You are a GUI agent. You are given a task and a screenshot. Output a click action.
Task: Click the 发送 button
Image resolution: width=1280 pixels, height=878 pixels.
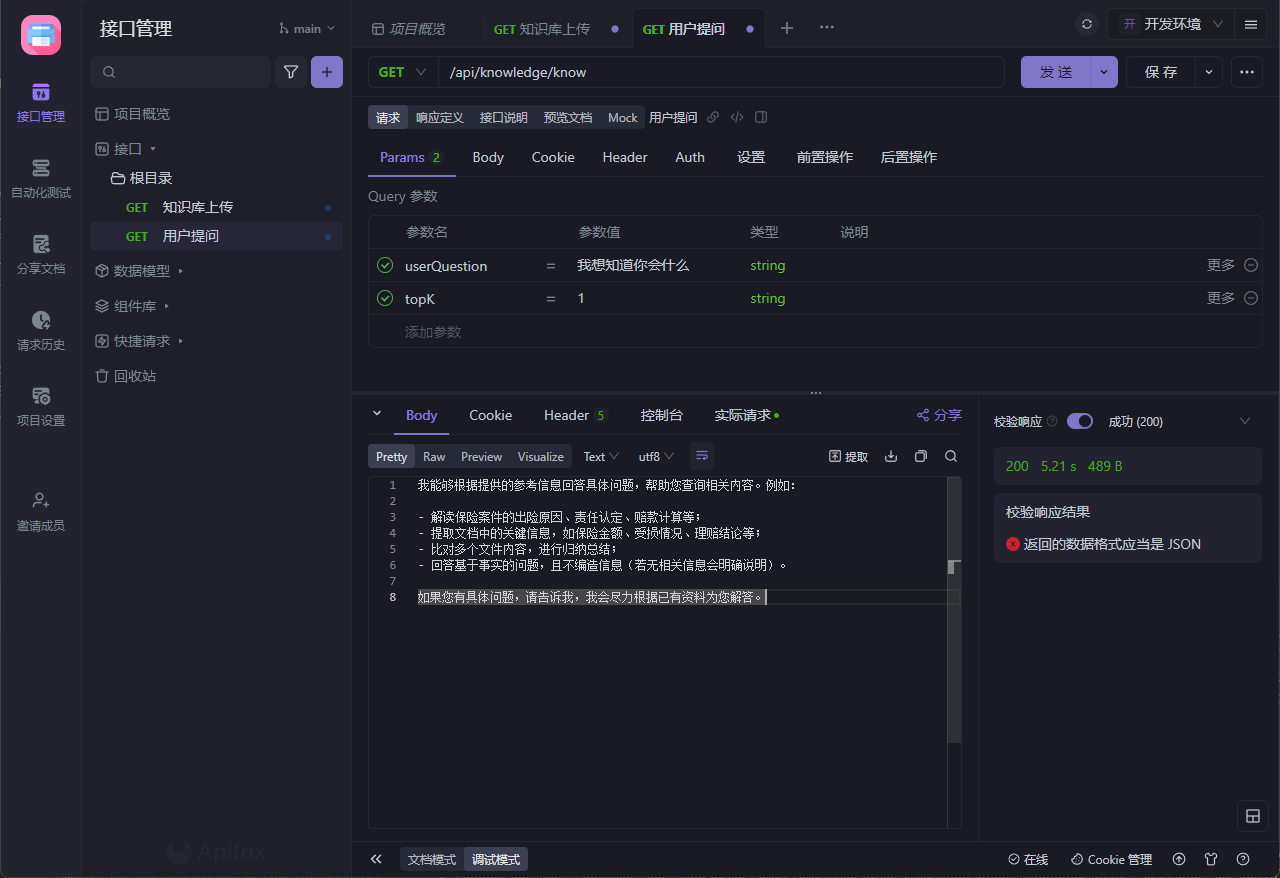(x=1056, y=72)
